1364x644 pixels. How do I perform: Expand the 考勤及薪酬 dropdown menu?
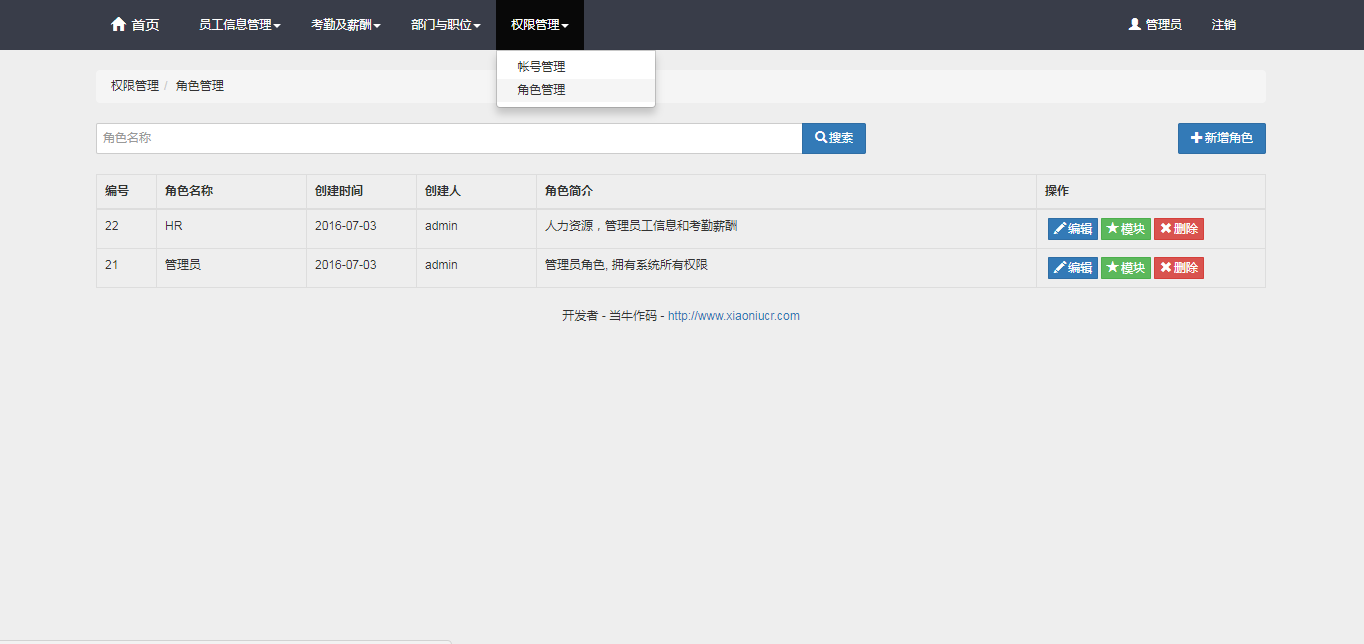346,25
